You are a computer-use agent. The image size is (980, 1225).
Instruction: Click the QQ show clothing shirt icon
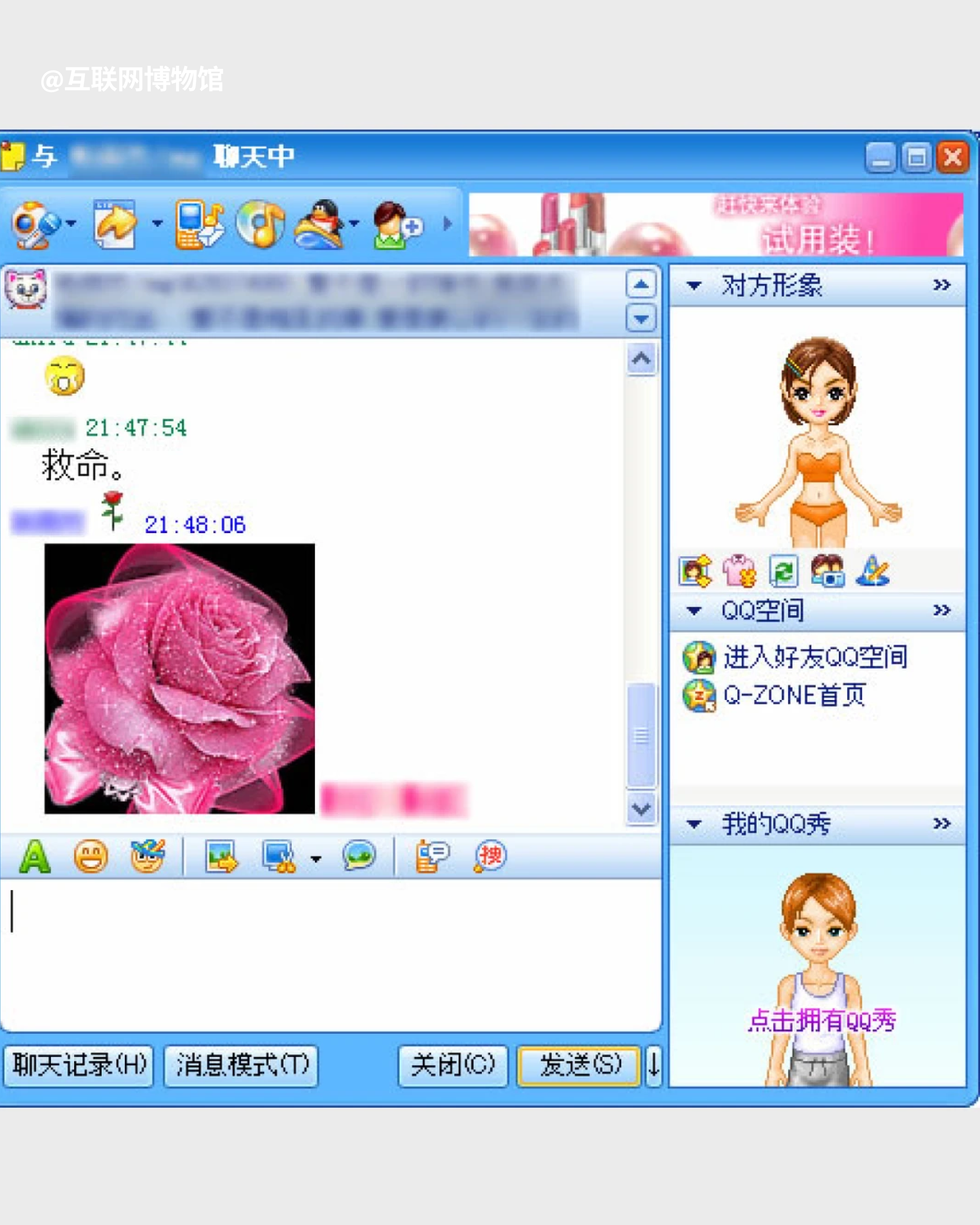739,571
